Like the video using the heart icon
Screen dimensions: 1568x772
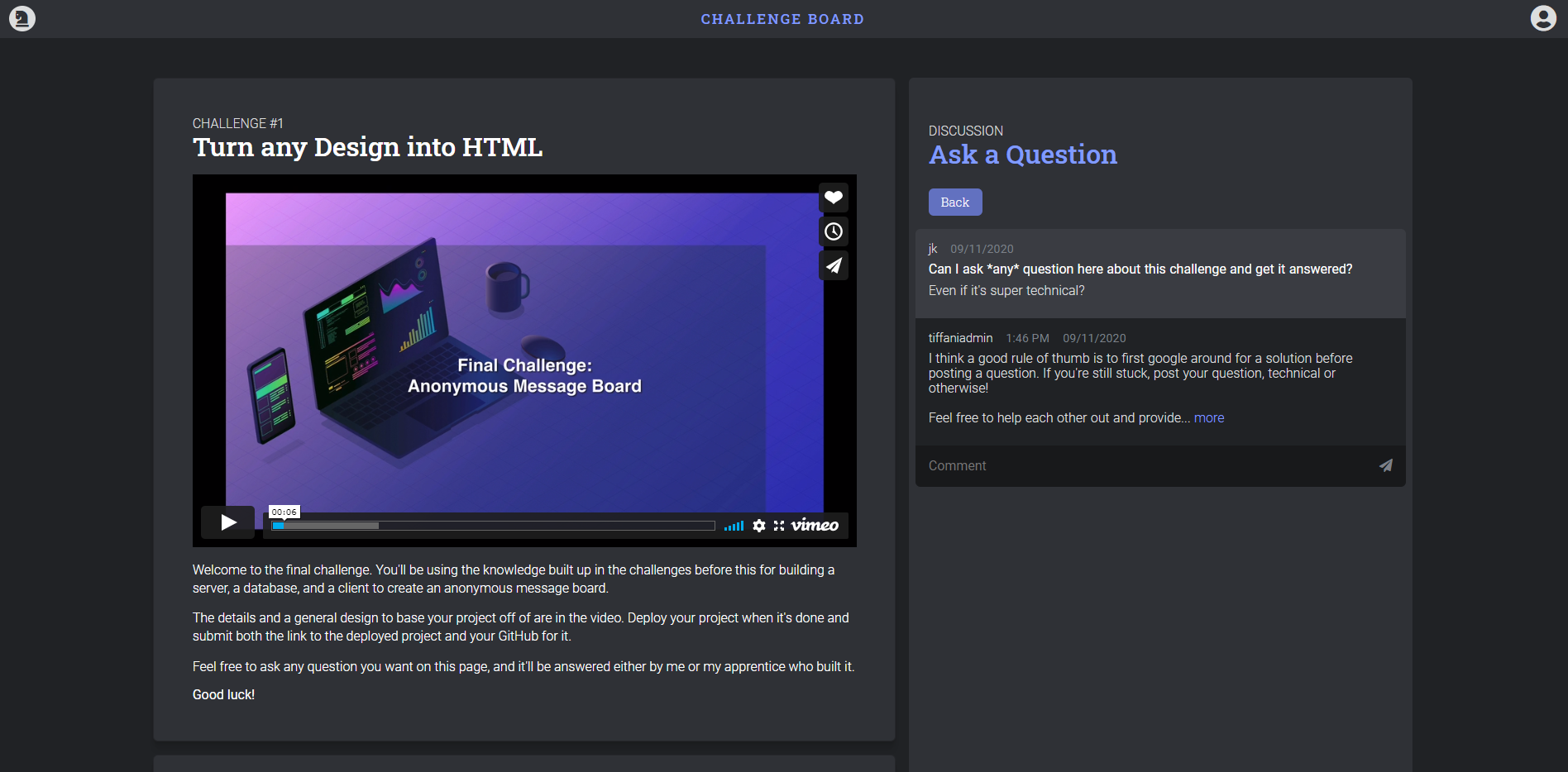coord(834,198)
